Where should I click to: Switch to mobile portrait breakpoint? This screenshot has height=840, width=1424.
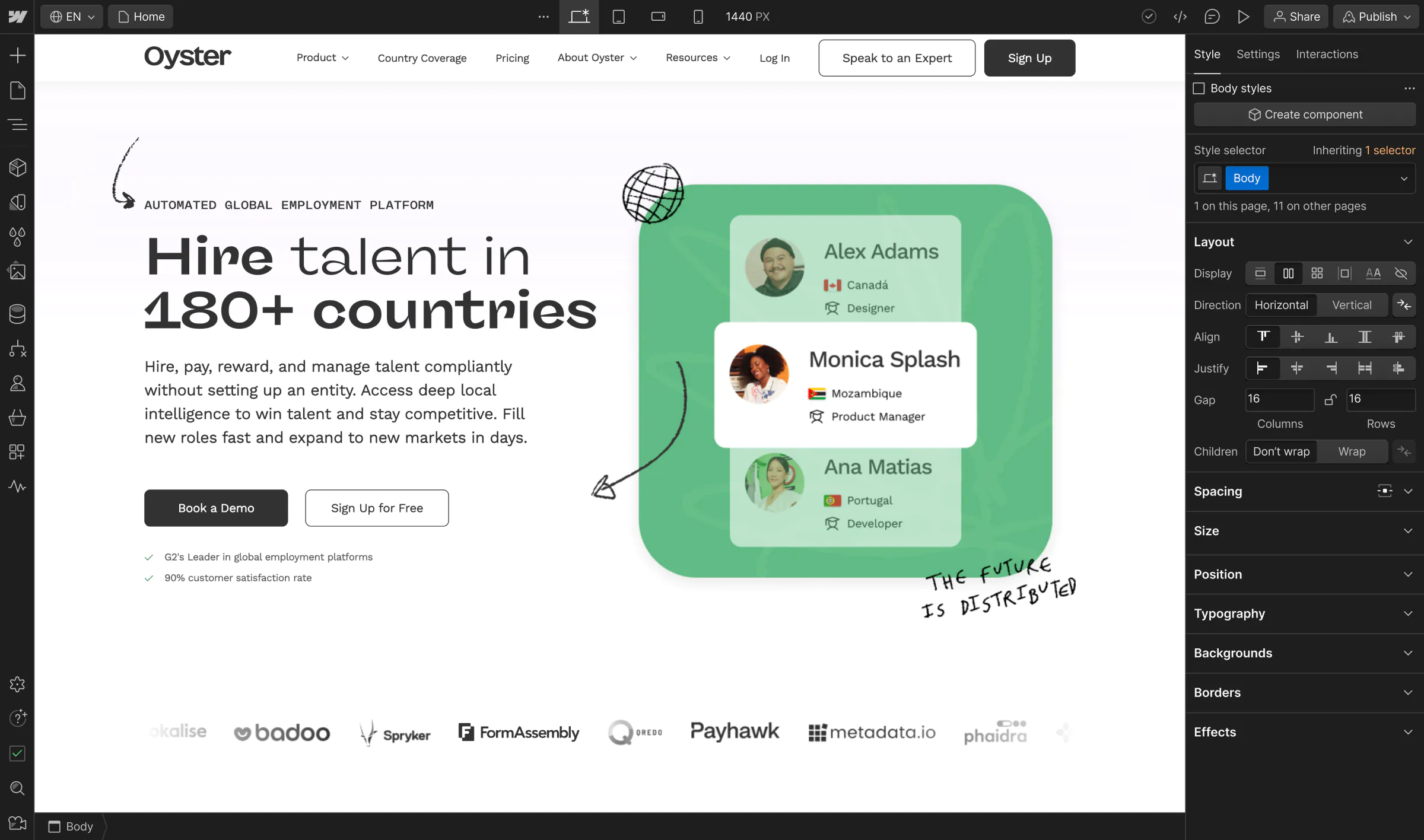[x=698, y=17]
